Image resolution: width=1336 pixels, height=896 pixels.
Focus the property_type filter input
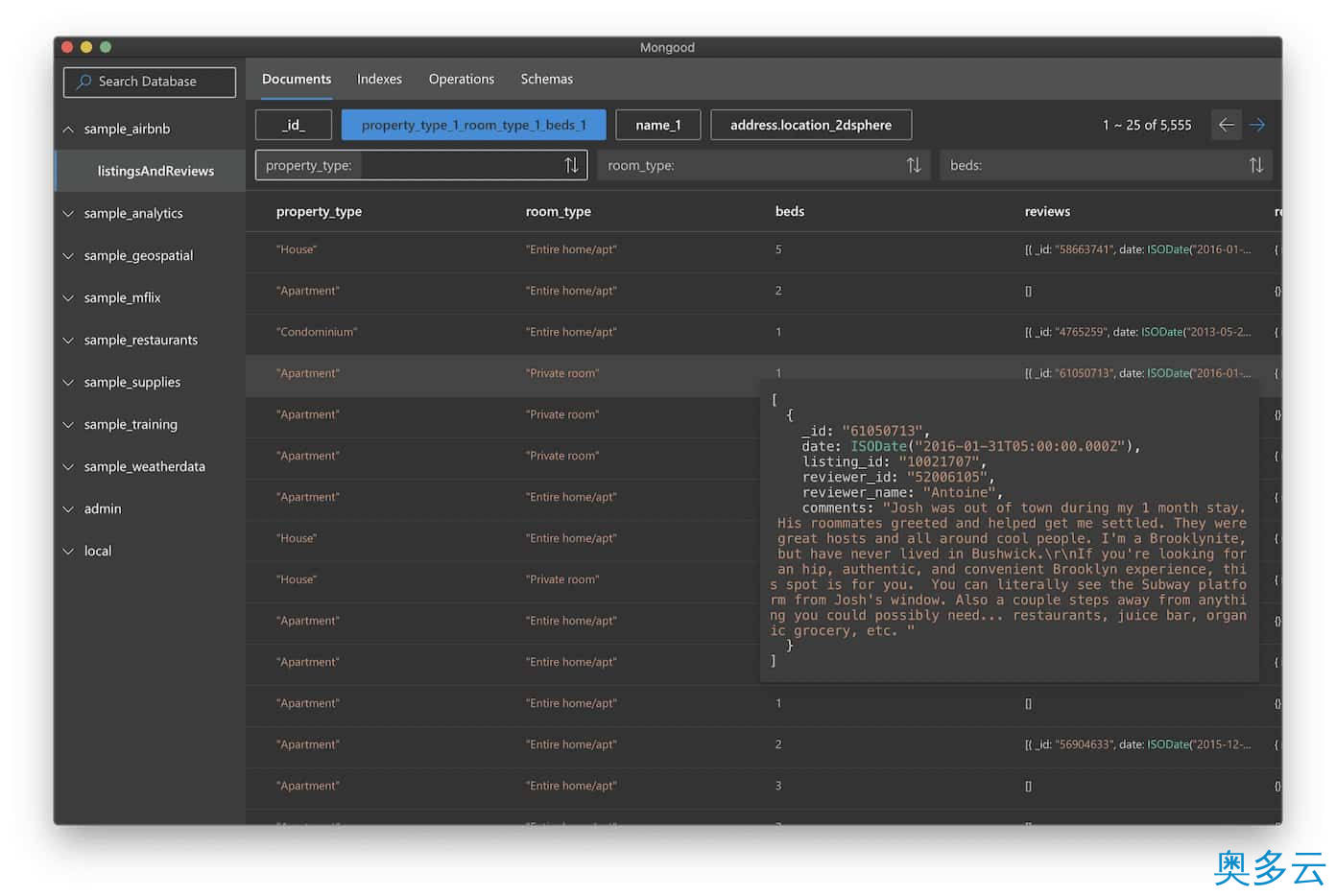point(421,165)
